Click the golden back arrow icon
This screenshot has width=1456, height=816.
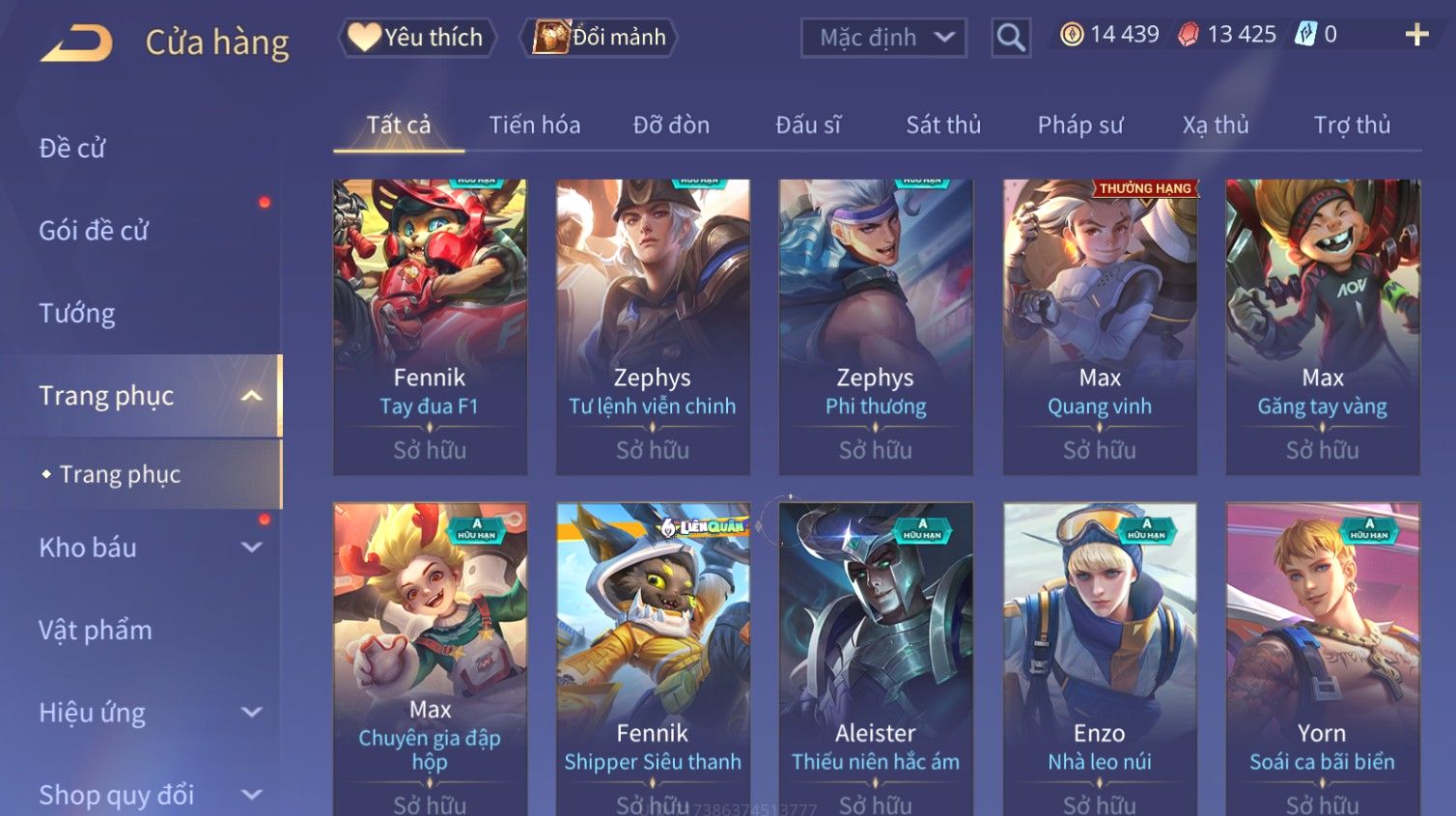[x=77, y=43]
